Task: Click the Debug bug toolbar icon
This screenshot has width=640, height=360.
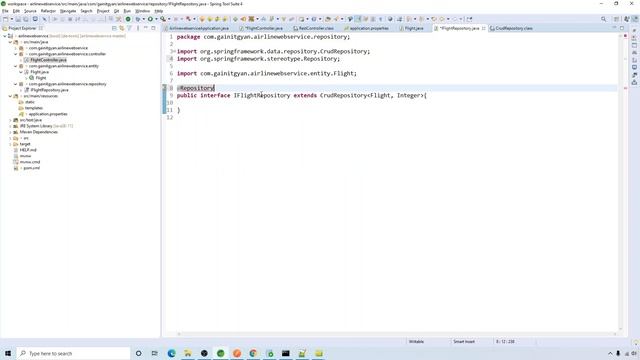Action: 138,19
